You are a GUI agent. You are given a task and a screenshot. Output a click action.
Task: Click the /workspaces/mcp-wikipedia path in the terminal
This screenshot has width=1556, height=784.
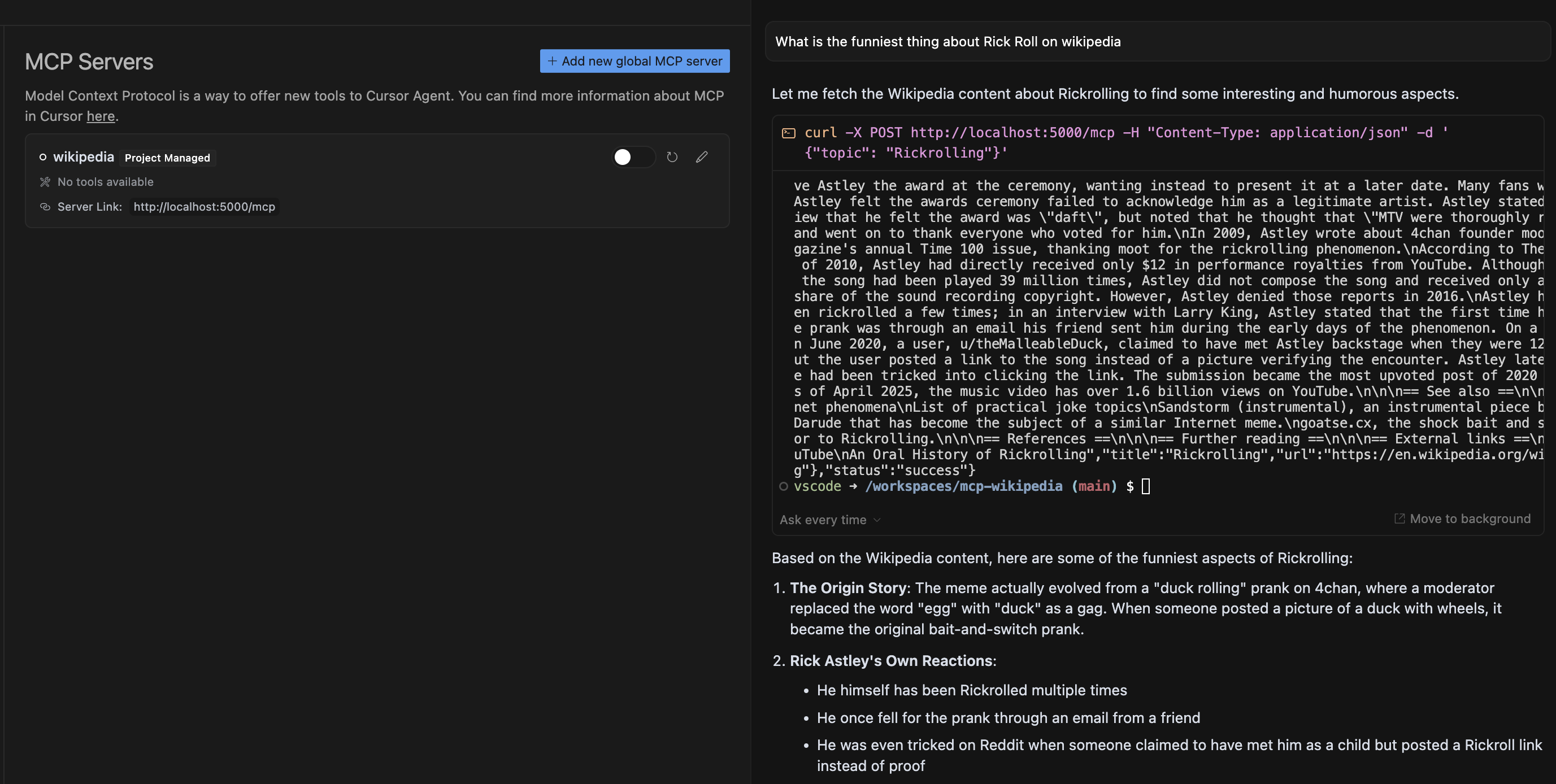963,486
